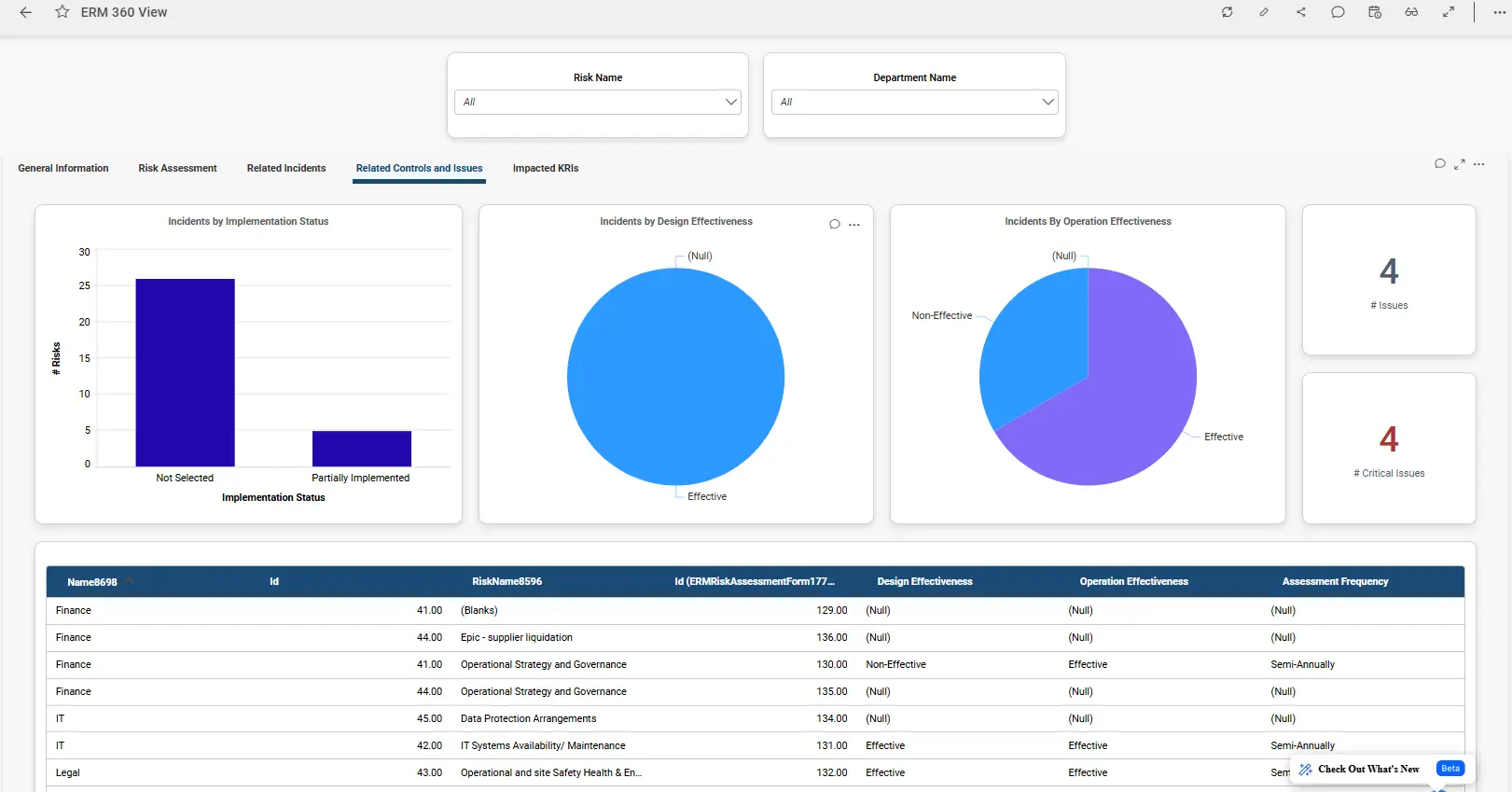The image size is (1512, 792).
Task: Go back using the left arrow
Action: pyautogui.click(x=25, y=12)
